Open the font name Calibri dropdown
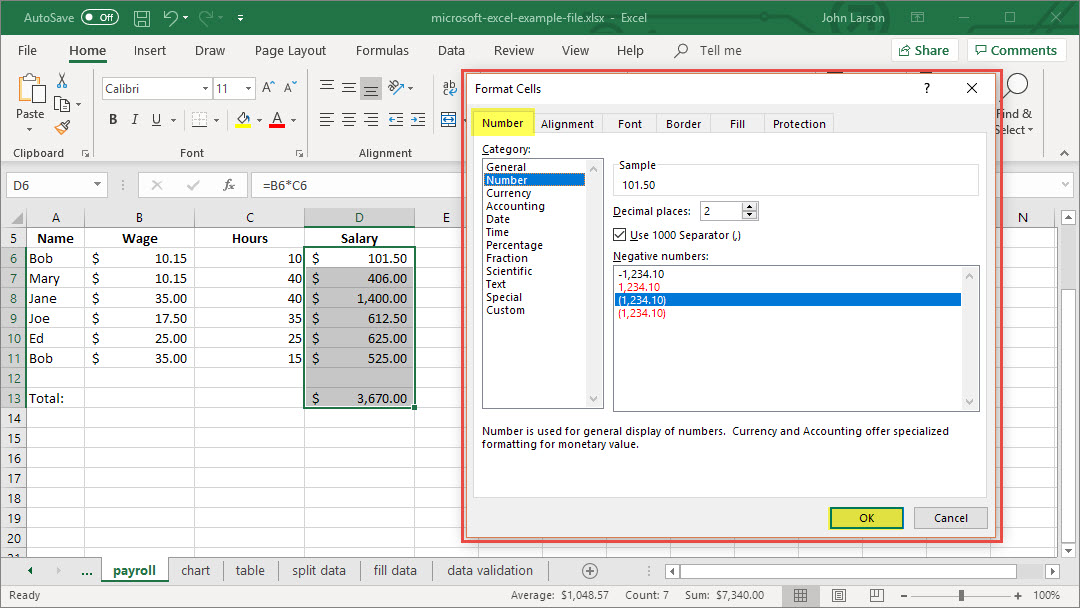Screen dimensions: 1080x608 (x=205, y=89)
